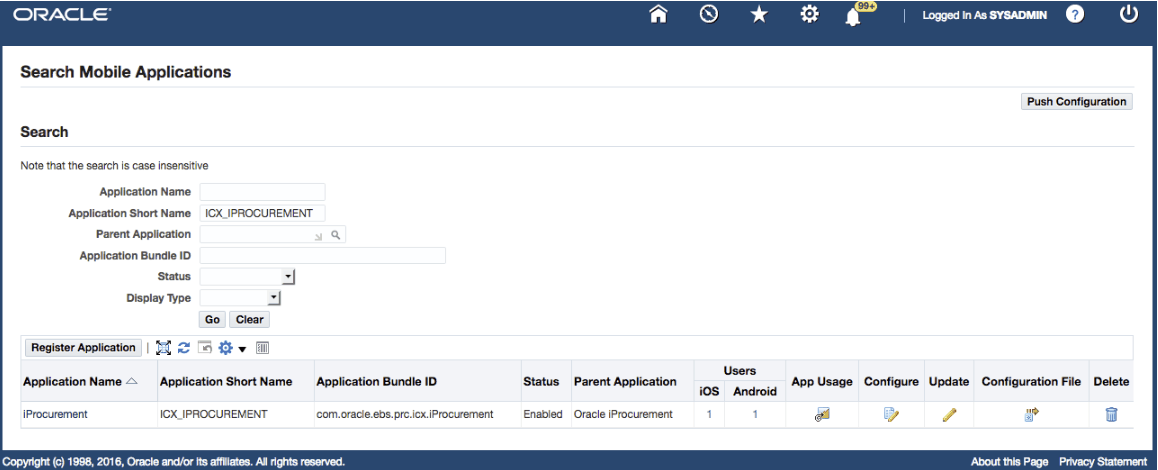Click Update pencil icon for iProcurement

(949, 415)
